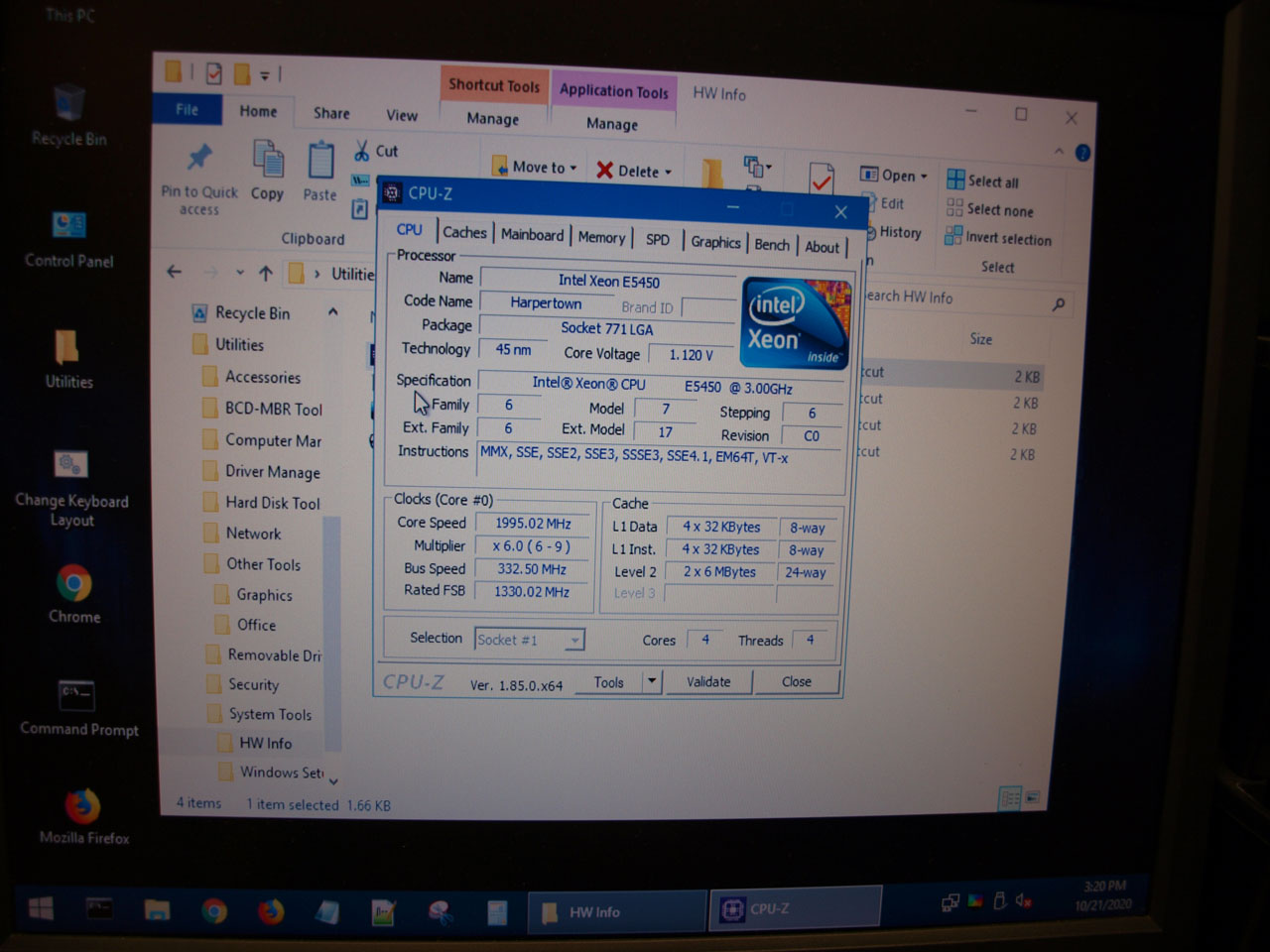
Task: Switch Explorer to details view layout
Action: click(1010, 798)
